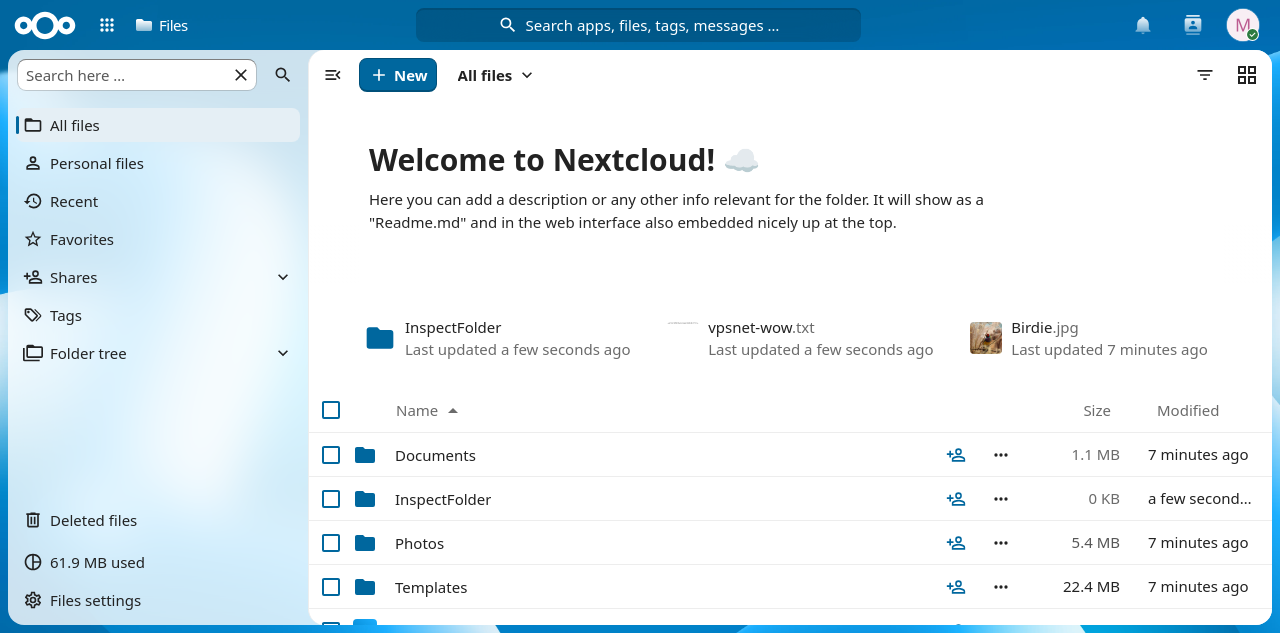Click the Welcome to Nextcloud heading
This screenshot has width=1280, height=633.
[x=564, y=160]
